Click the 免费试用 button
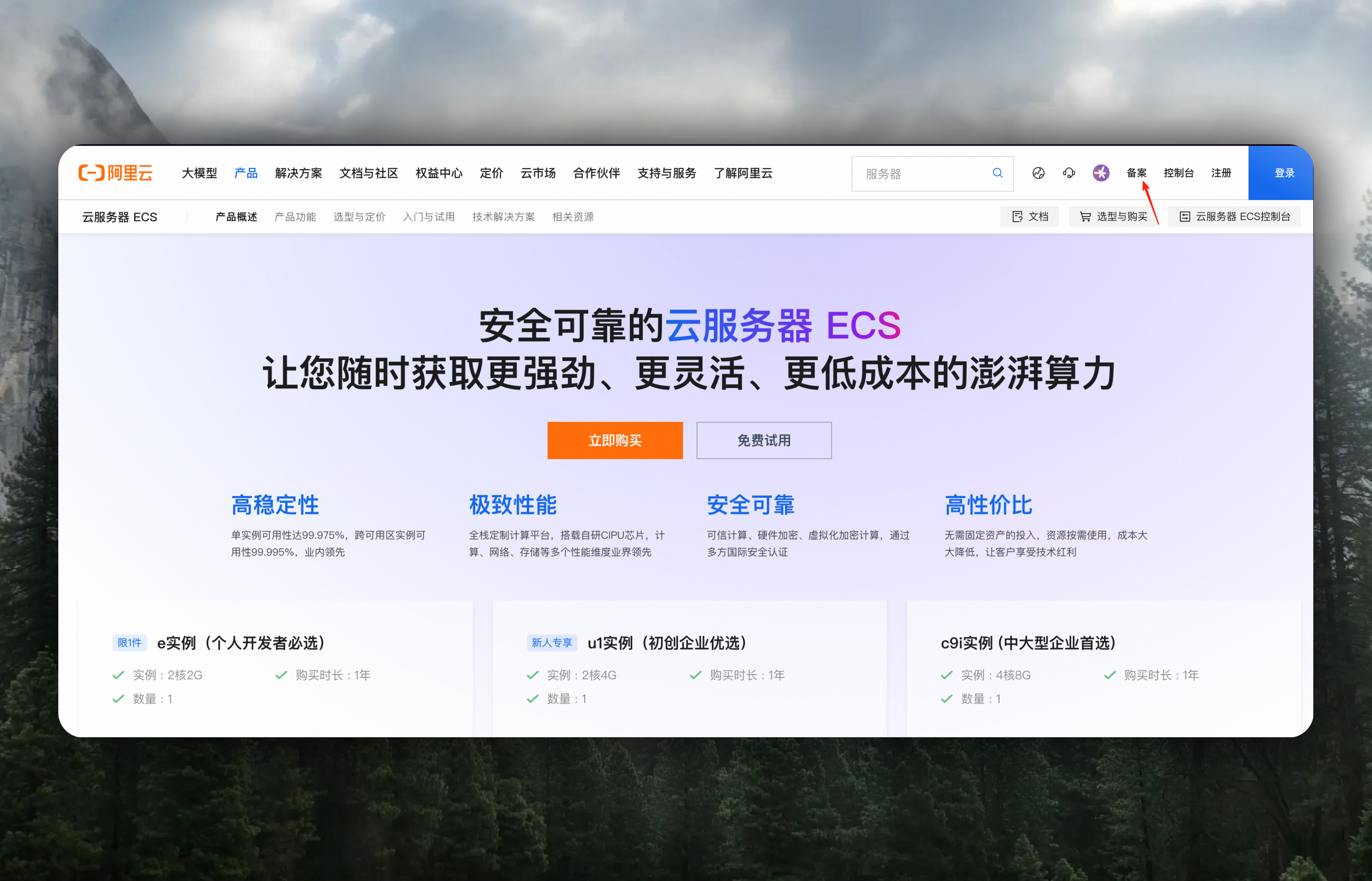Screen dimensions: 1372x881 pos(764,440)
